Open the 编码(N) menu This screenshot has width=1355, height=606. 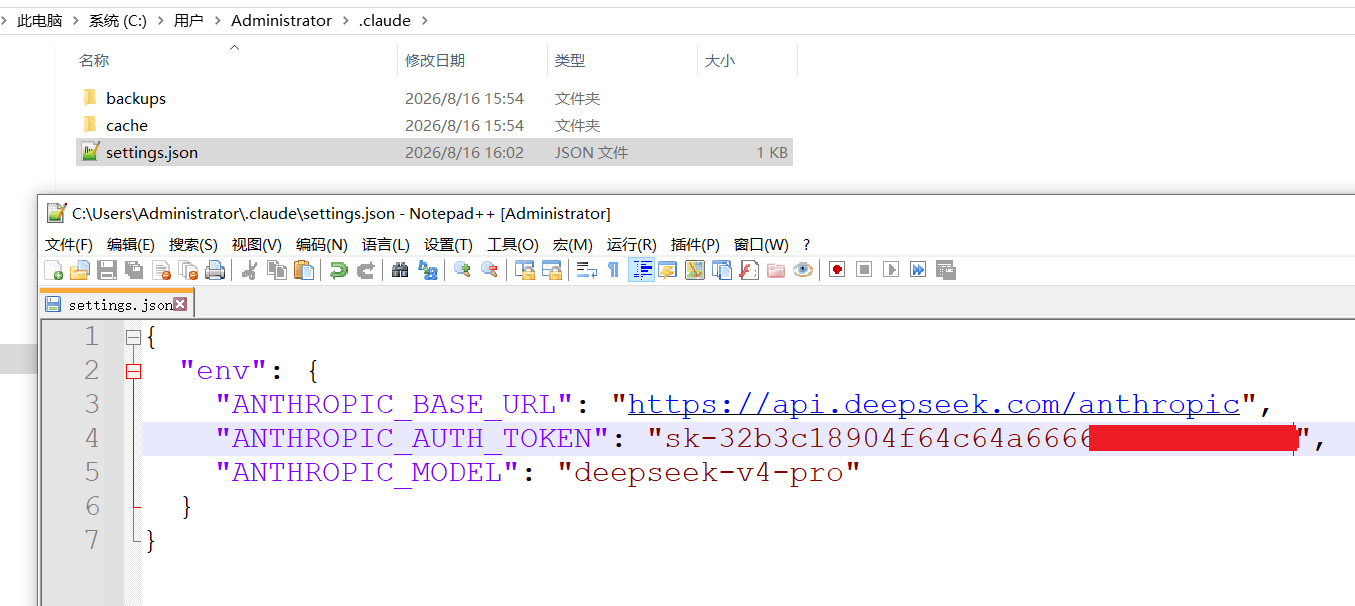[322, 244]
